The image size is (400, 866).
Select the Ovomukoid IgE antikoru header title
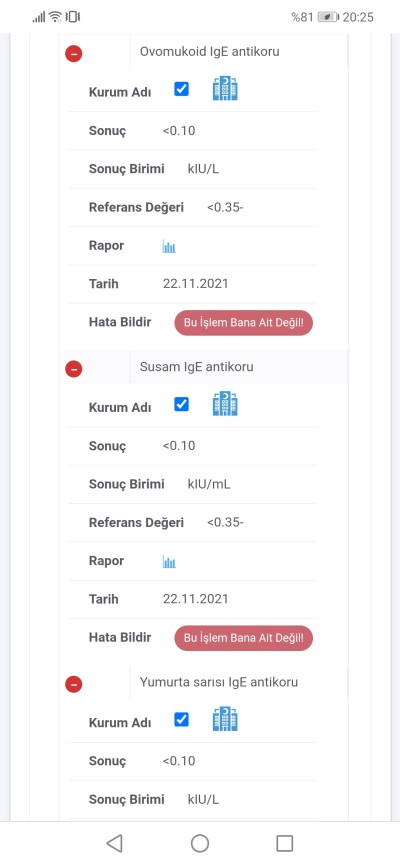point(209,52)
